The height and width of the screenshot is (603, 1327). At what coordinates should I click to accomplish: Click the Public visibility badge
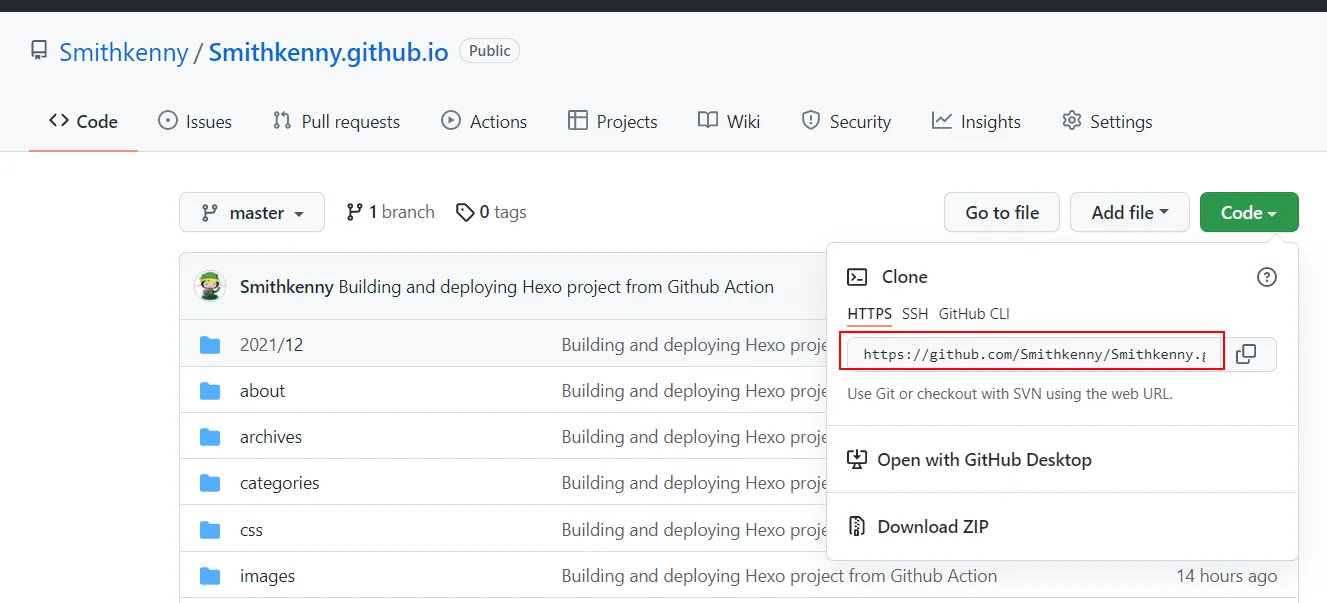click(489, 50)
